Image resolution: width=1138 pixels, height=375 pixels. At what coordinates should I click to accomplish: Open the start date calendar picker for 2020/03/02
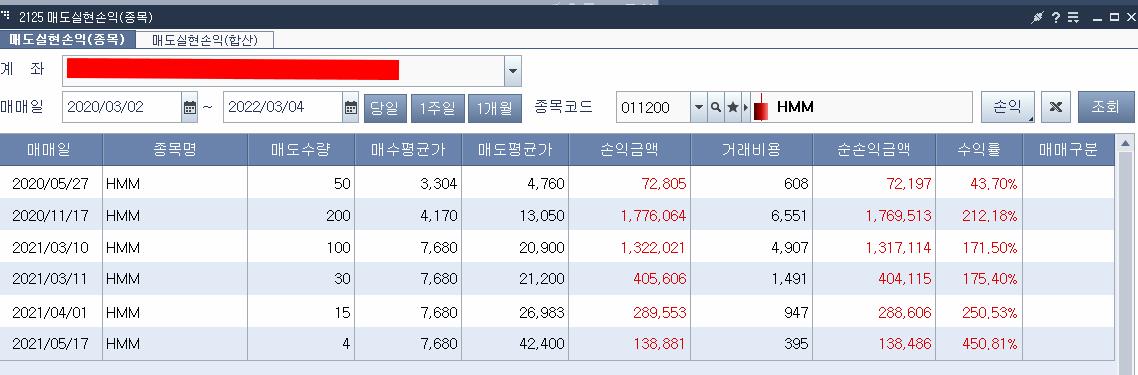tap(190, 107)
